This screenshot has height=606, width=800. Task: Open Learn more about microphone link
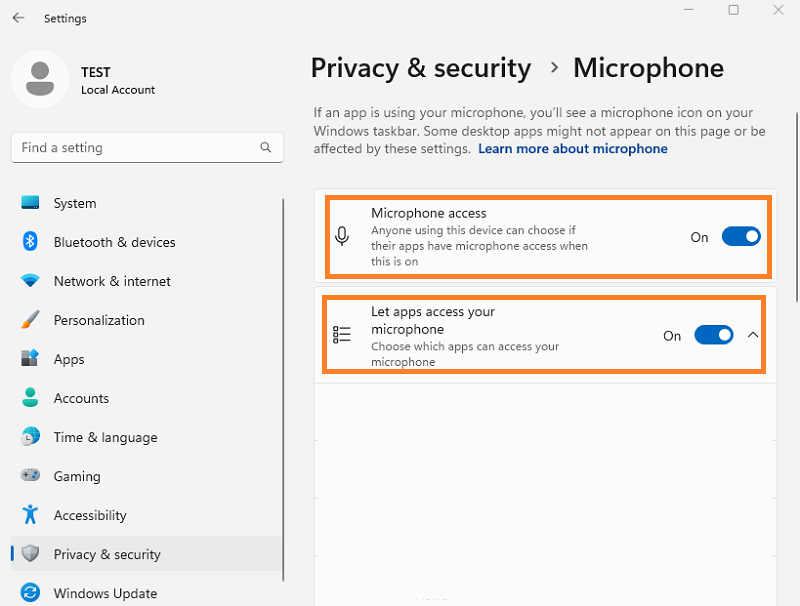[572, 149]
